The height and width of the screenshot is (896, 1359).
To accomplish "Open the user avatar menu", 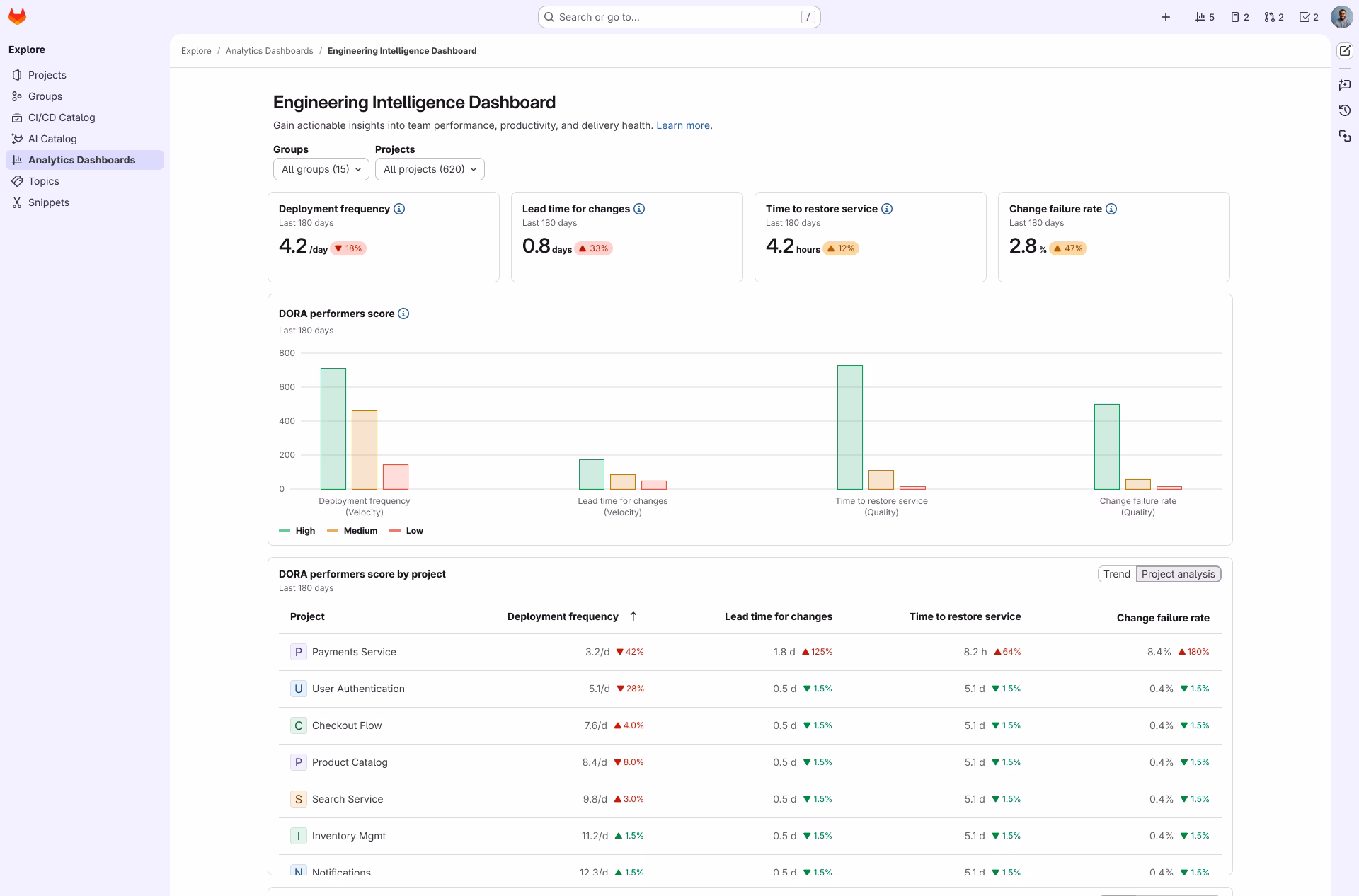I will tap(1341, 17).
